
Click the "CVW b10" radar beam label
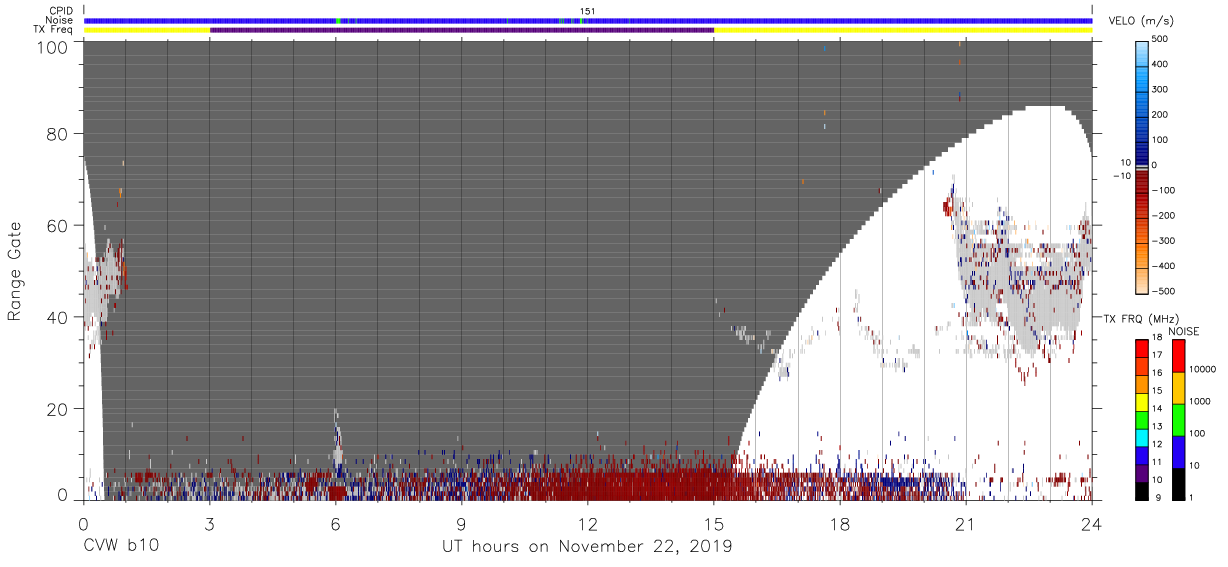(x=120, y=546)
